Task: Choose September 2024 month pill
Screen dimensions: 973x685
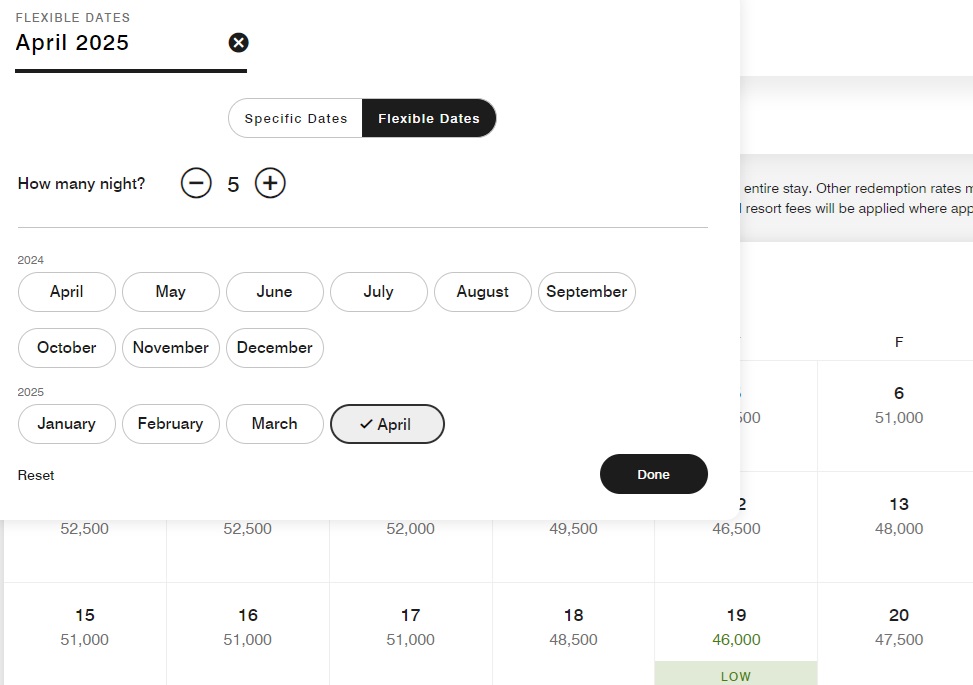Action: (x=586, y=292)
